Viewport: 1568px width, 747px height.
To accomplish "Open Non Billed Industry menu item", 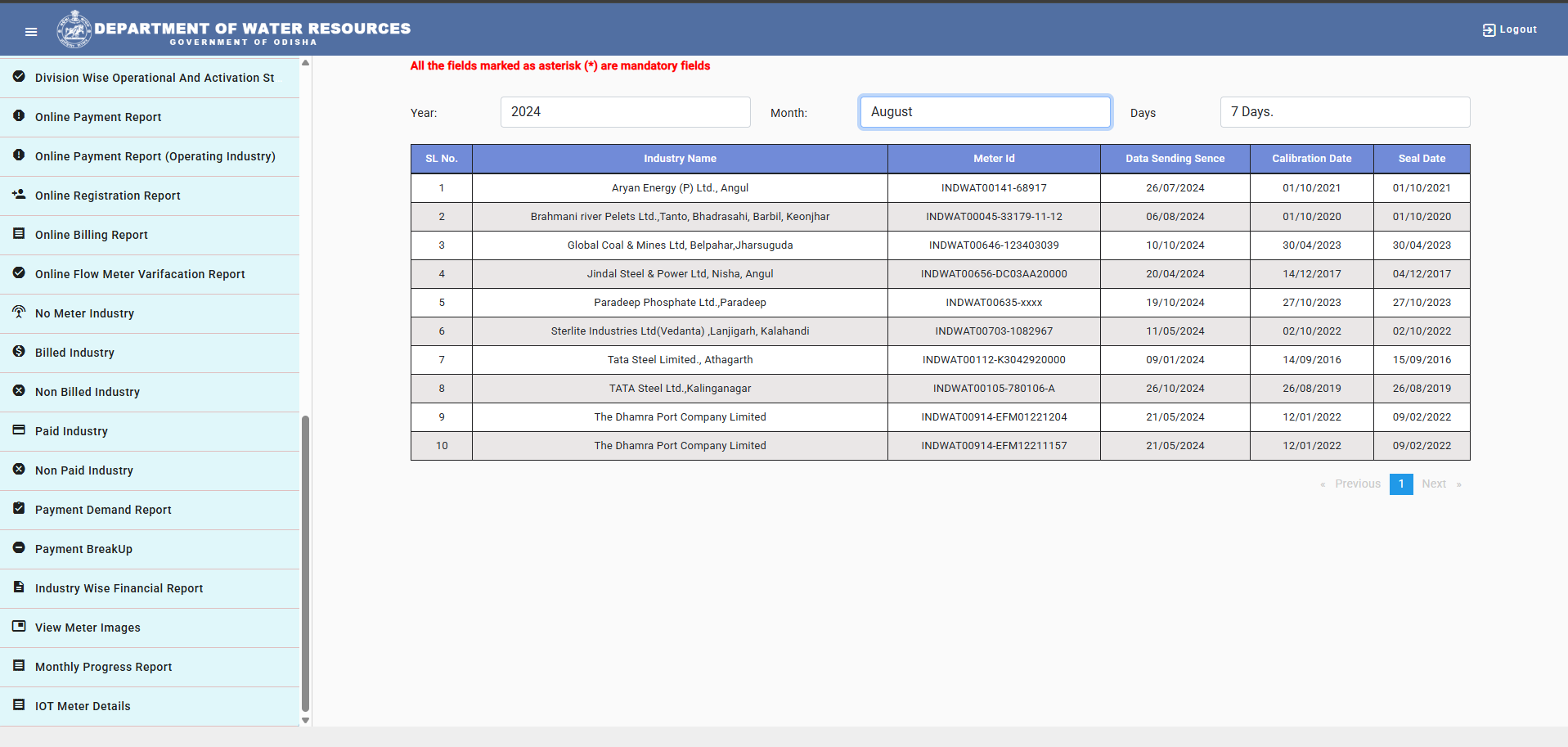I will click(150, 392).
